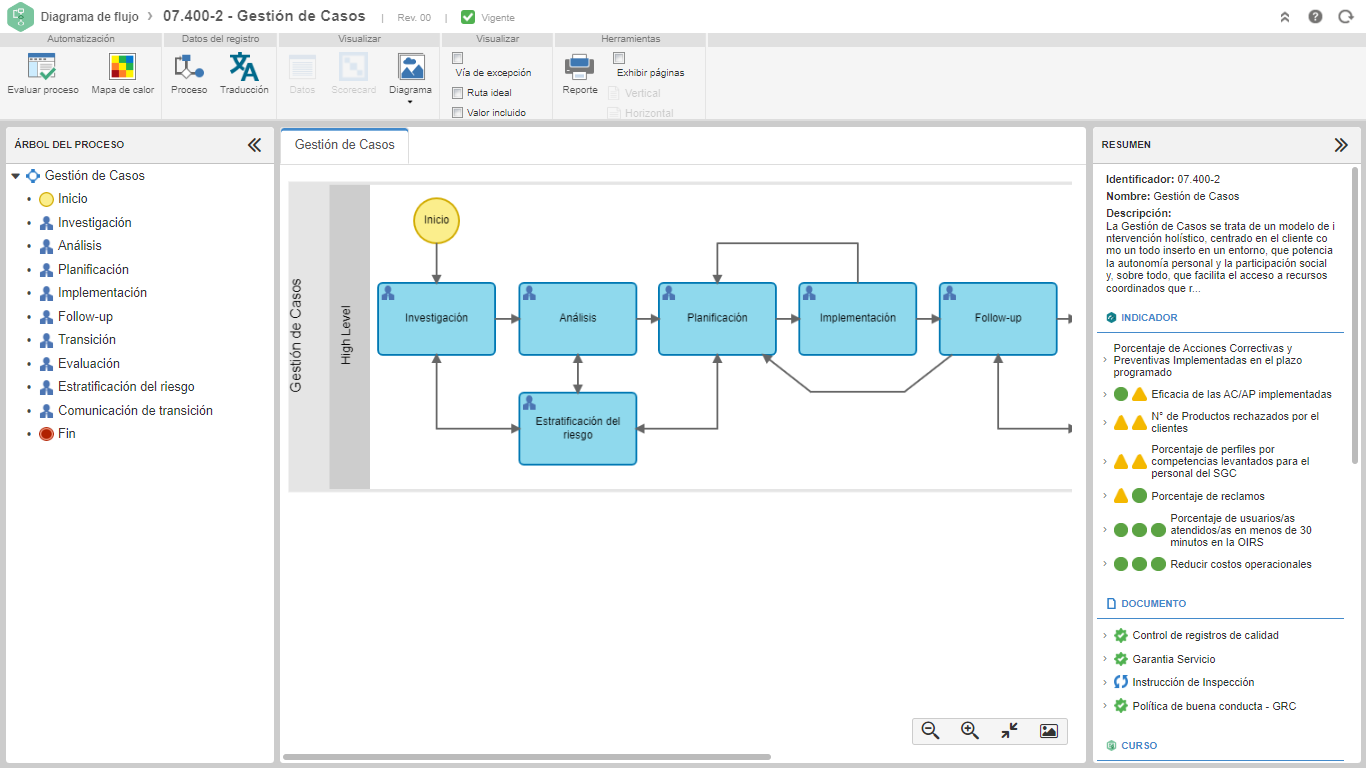Viewport: 1366px width, 768px height.
Task: Select the Estratificación del riesgo diagram box
Action: (578, 429)
